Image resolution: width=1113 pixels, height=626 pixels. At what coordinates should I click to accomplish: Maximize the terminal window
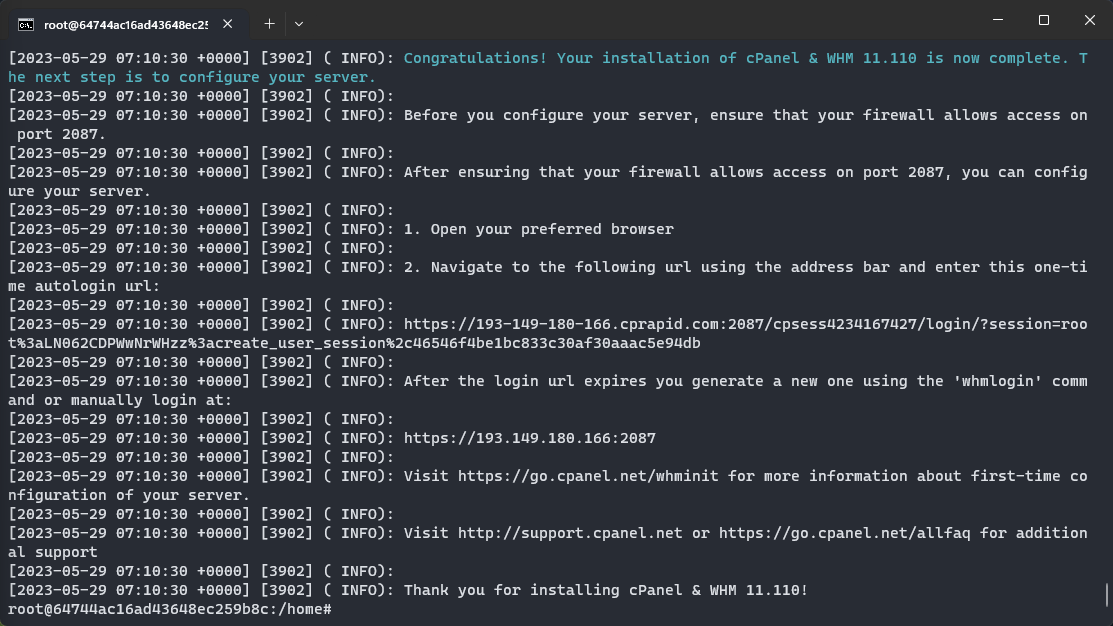point(1043,20)
